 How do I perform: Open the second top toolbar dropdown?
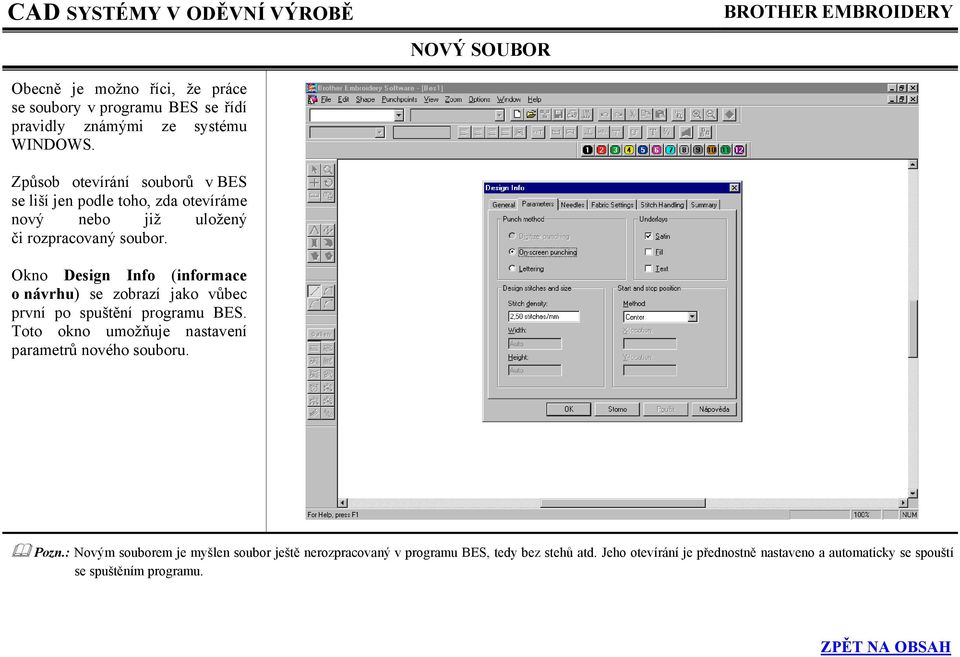coord(499,115)
